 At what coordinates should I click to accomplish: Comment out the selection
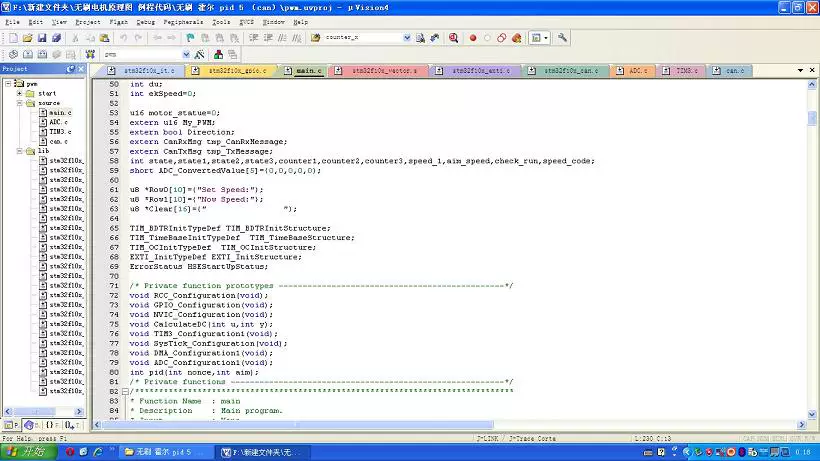(282, 38)
